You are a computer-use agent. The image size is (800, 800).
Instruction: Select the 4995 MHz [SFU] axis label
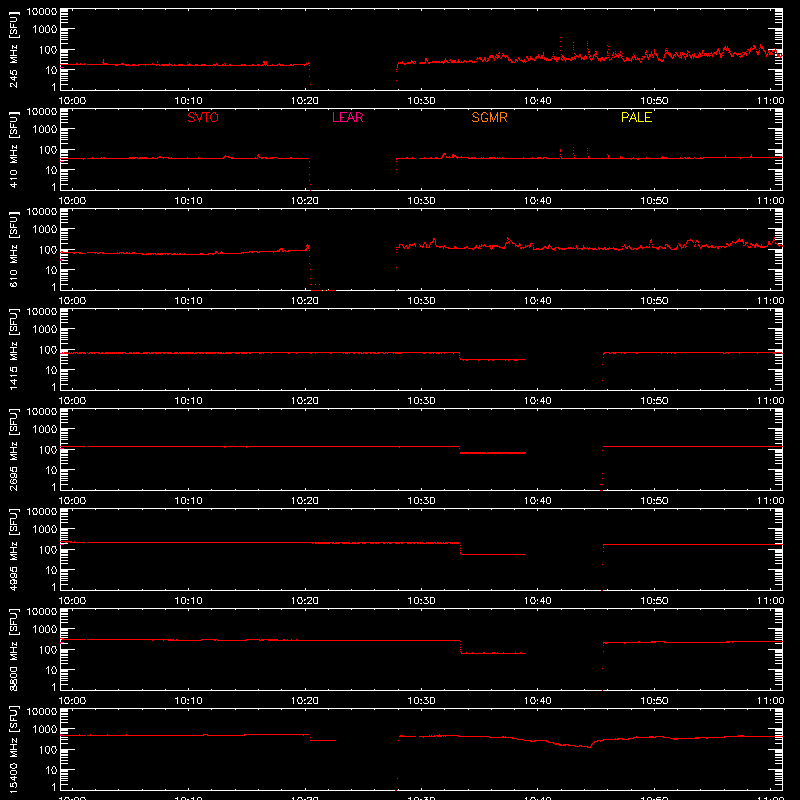(14, 549)
